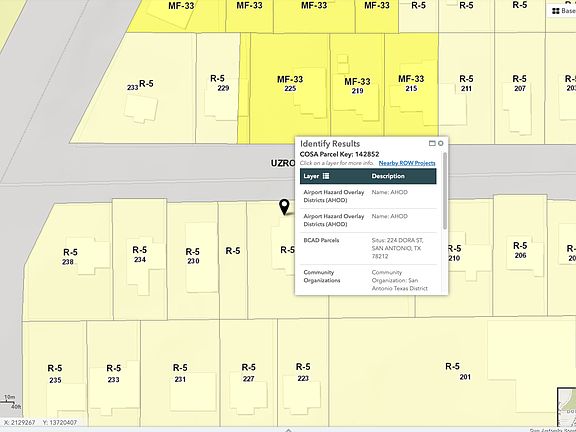Click the black location pin marker
The height and width of the screenshot is (432, 576).
pyautogui.click(x=284, y=207)
